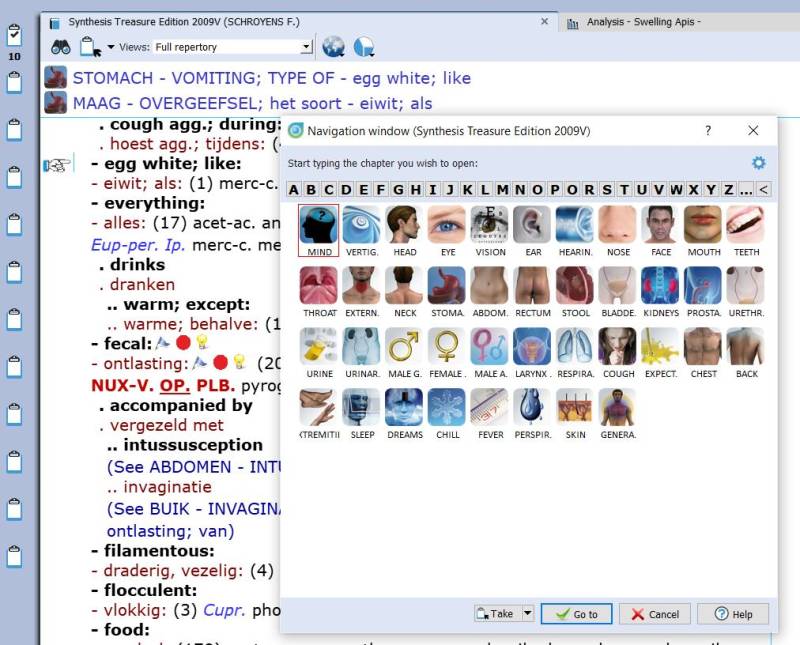Click the backspace '<' letter key
Image resolution: width=800 pixels, height=645 pixels.
click(x=763, y=190)
